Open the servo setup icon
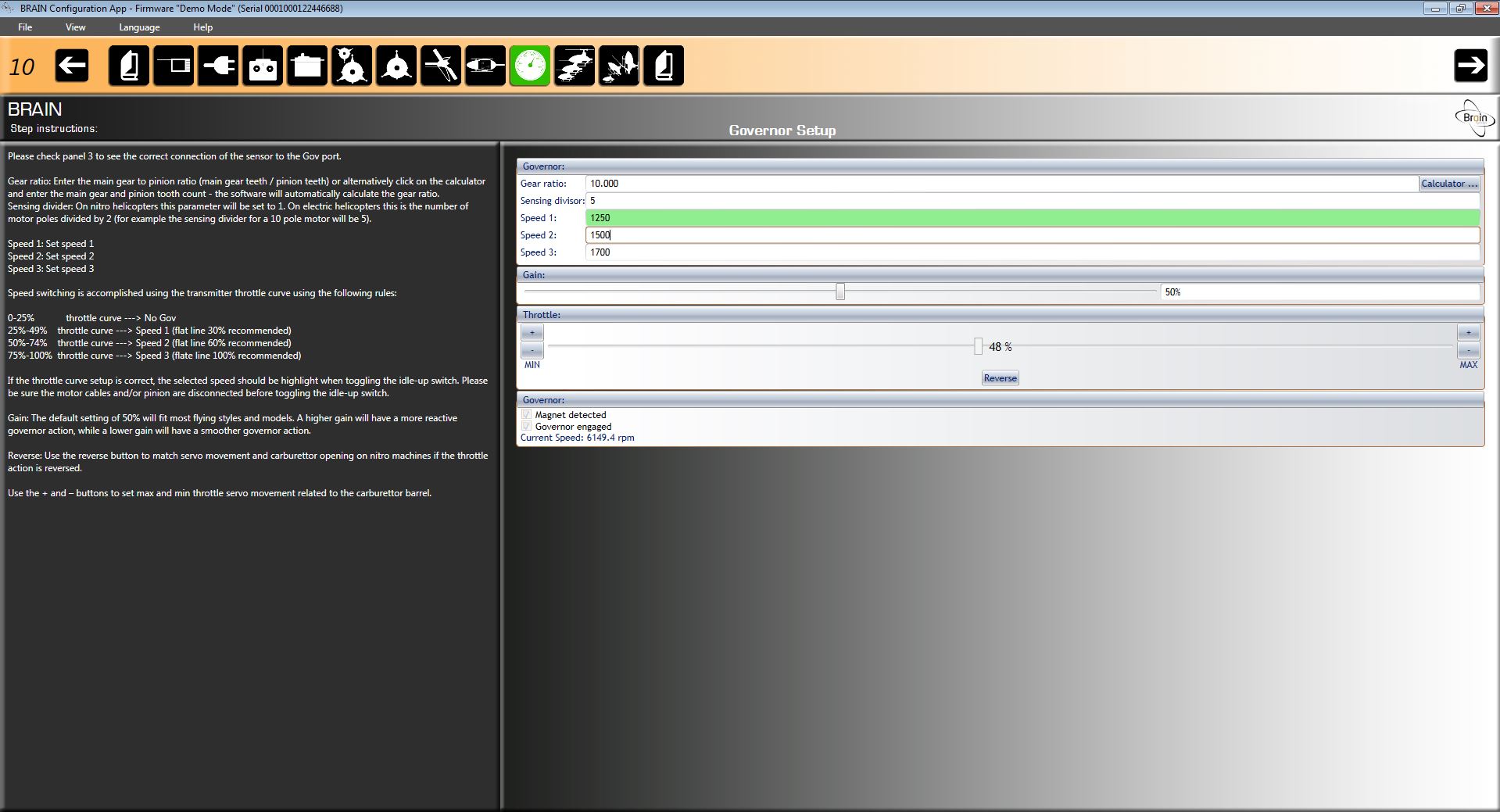Image resolution: width=1500 pixels, height=812 pixels. coord(307,66)
